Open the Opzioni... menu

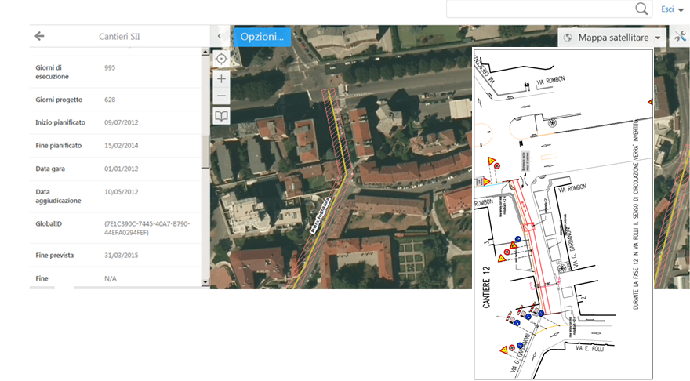(262, 37)
